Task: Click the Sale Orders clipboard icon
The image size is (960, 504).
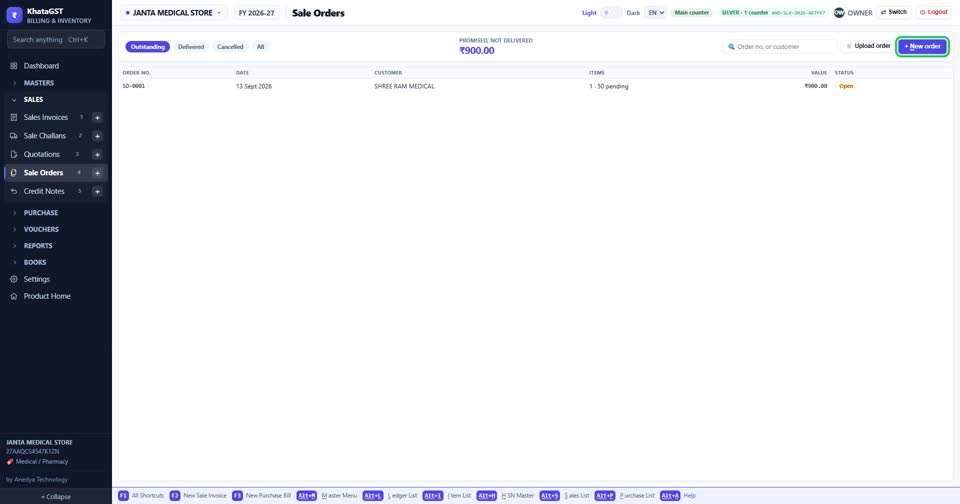Action: (x=13, y=173)
